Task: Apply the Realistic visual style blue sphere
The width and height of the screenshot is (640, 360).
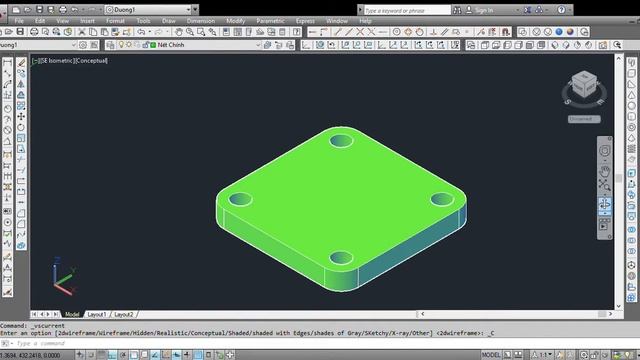Action: [559, 32]
